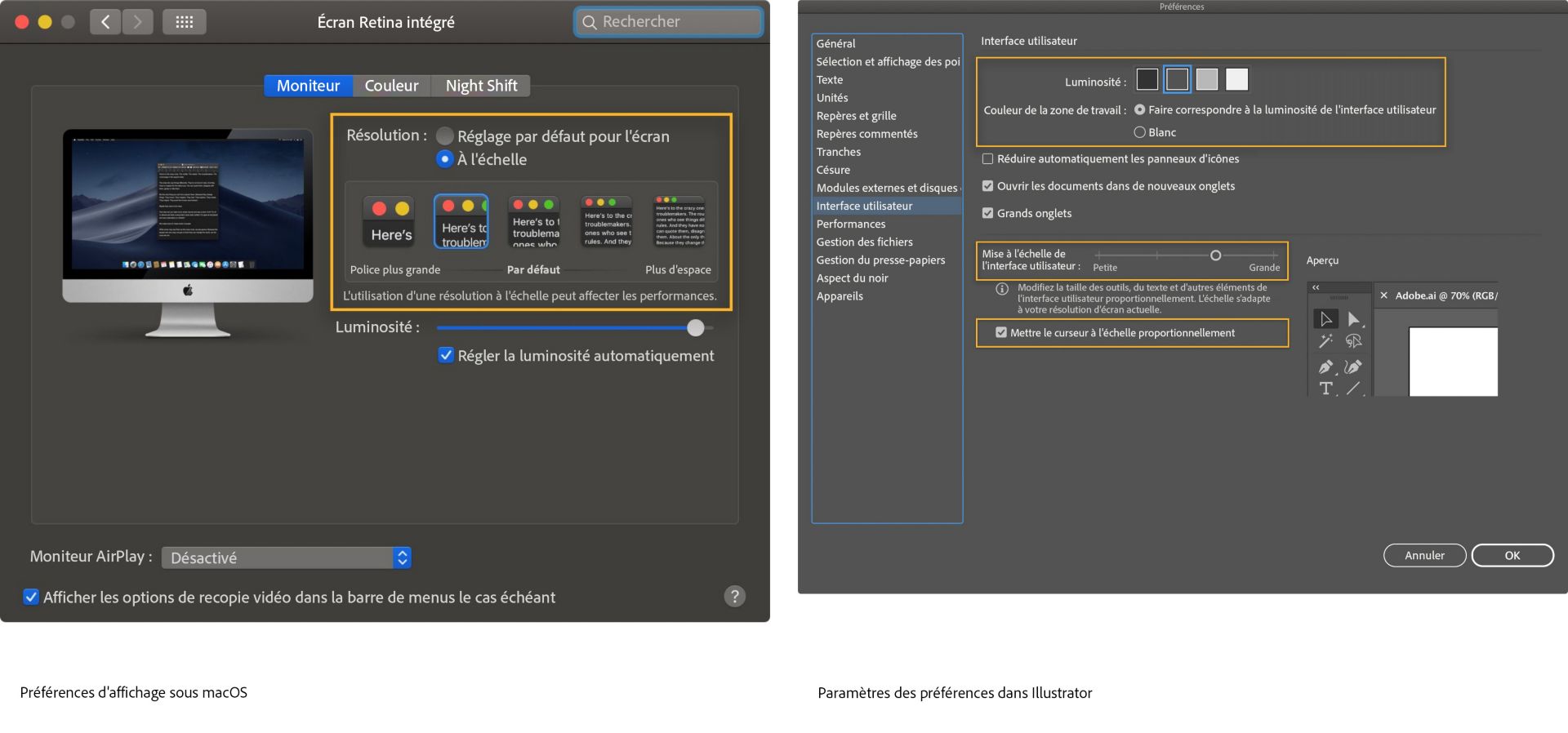Click the Annuler button
This screenshot has height=733, width=1568.
pyautogui.click(x=1424, y=555)
